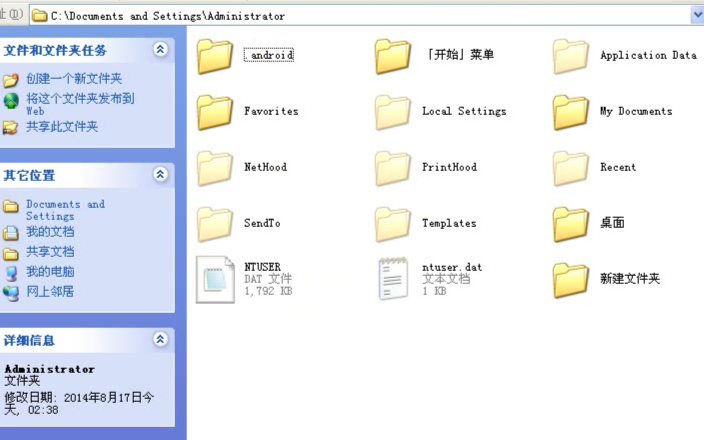Click the 我的电脑 computer icon
The image size is (704, 440).
point(11,273)
